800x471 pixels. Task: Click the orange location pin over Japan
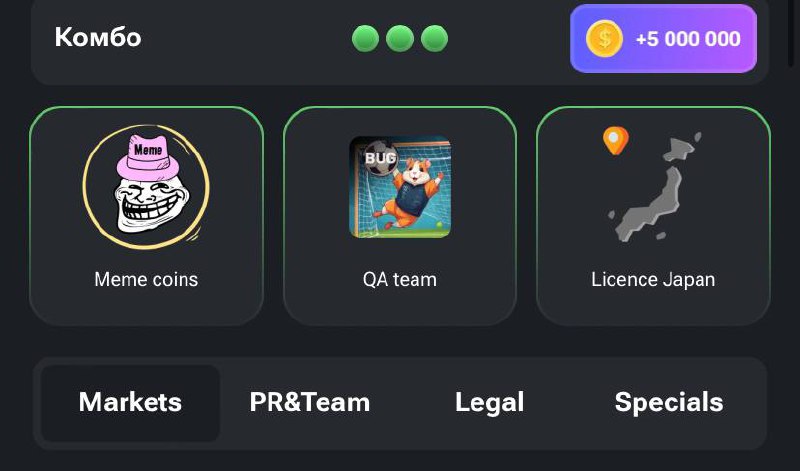pos(616,140)
